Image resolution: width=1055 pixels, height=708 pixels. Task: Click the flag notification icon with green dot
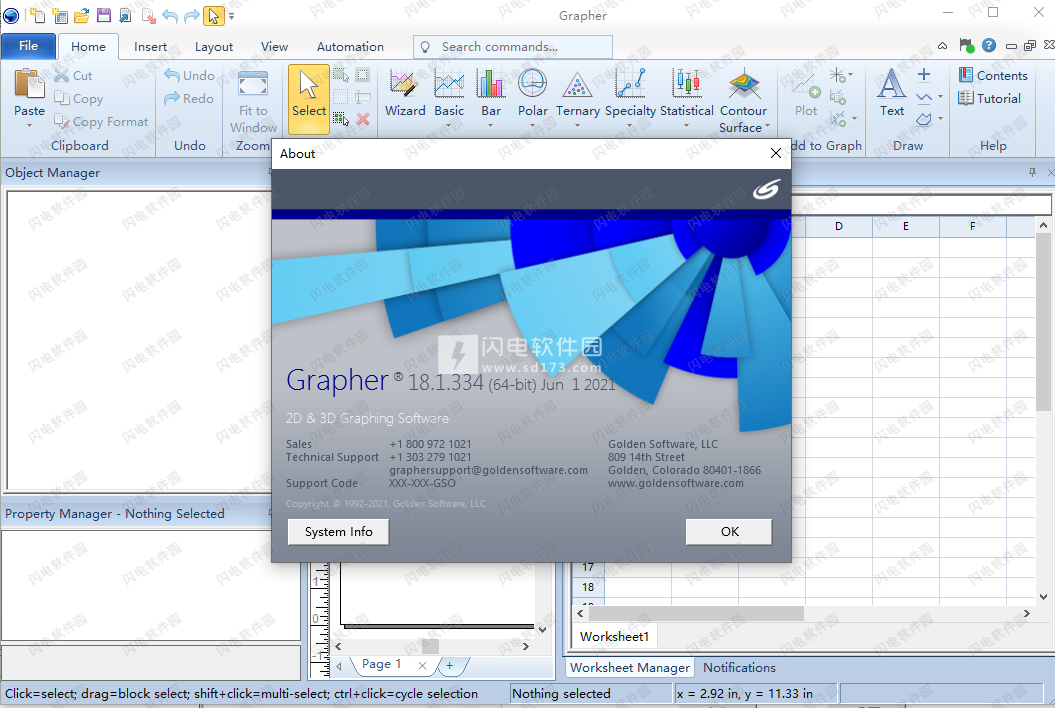click(x=966, y=45)
